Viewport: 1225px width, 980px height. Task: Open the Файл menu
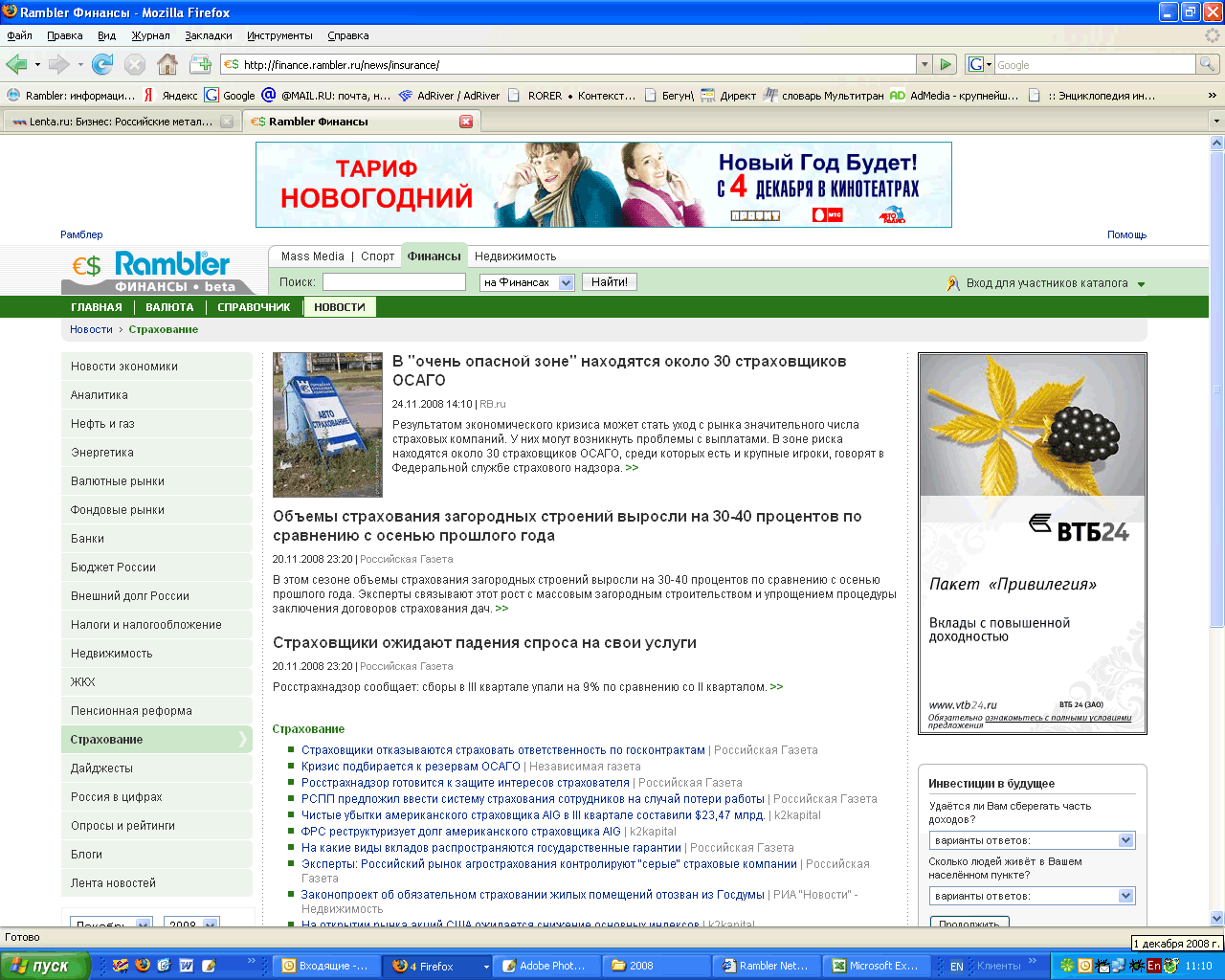pos(20,35)
